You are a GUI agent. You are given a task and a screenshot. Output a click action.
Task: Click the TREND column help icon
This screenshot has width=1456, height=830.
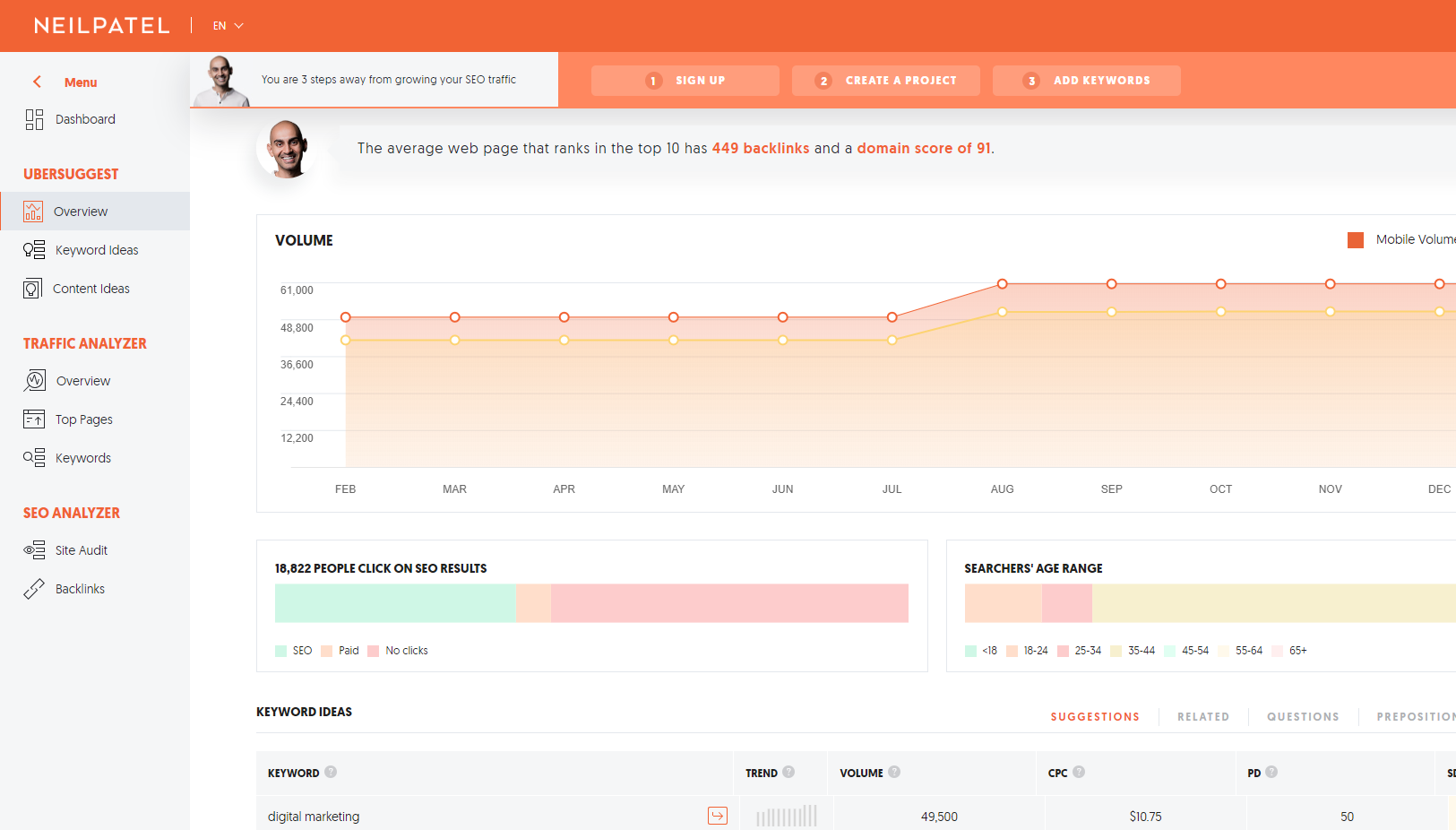coord(788,772)
